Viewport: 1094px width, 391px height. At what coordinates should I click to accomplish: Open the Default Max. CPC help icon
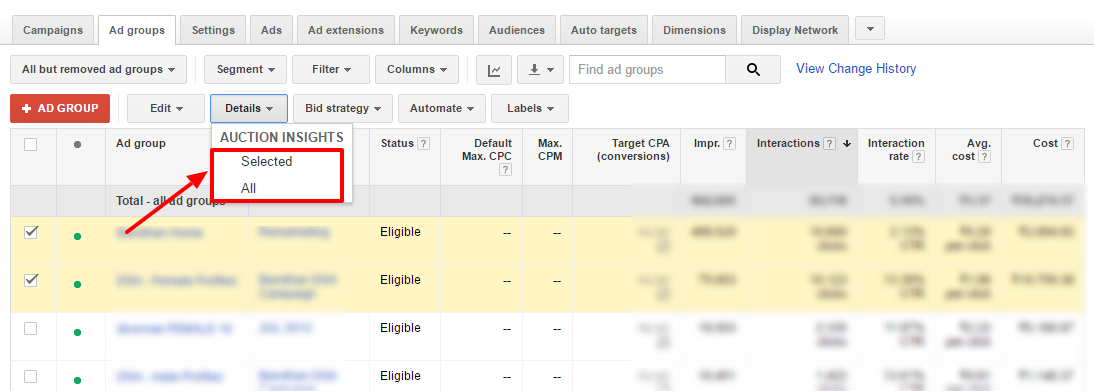(506, 170)
